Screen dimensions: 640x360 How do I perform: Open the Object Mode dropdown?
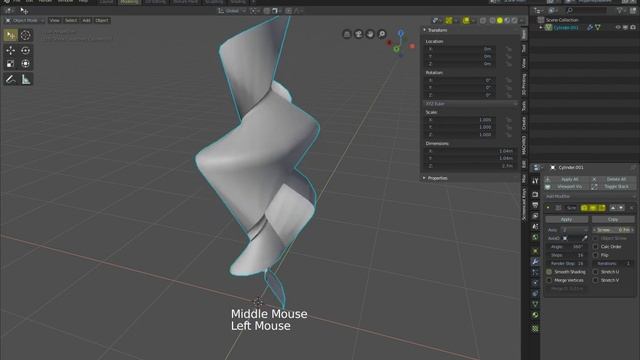point(24,20)
